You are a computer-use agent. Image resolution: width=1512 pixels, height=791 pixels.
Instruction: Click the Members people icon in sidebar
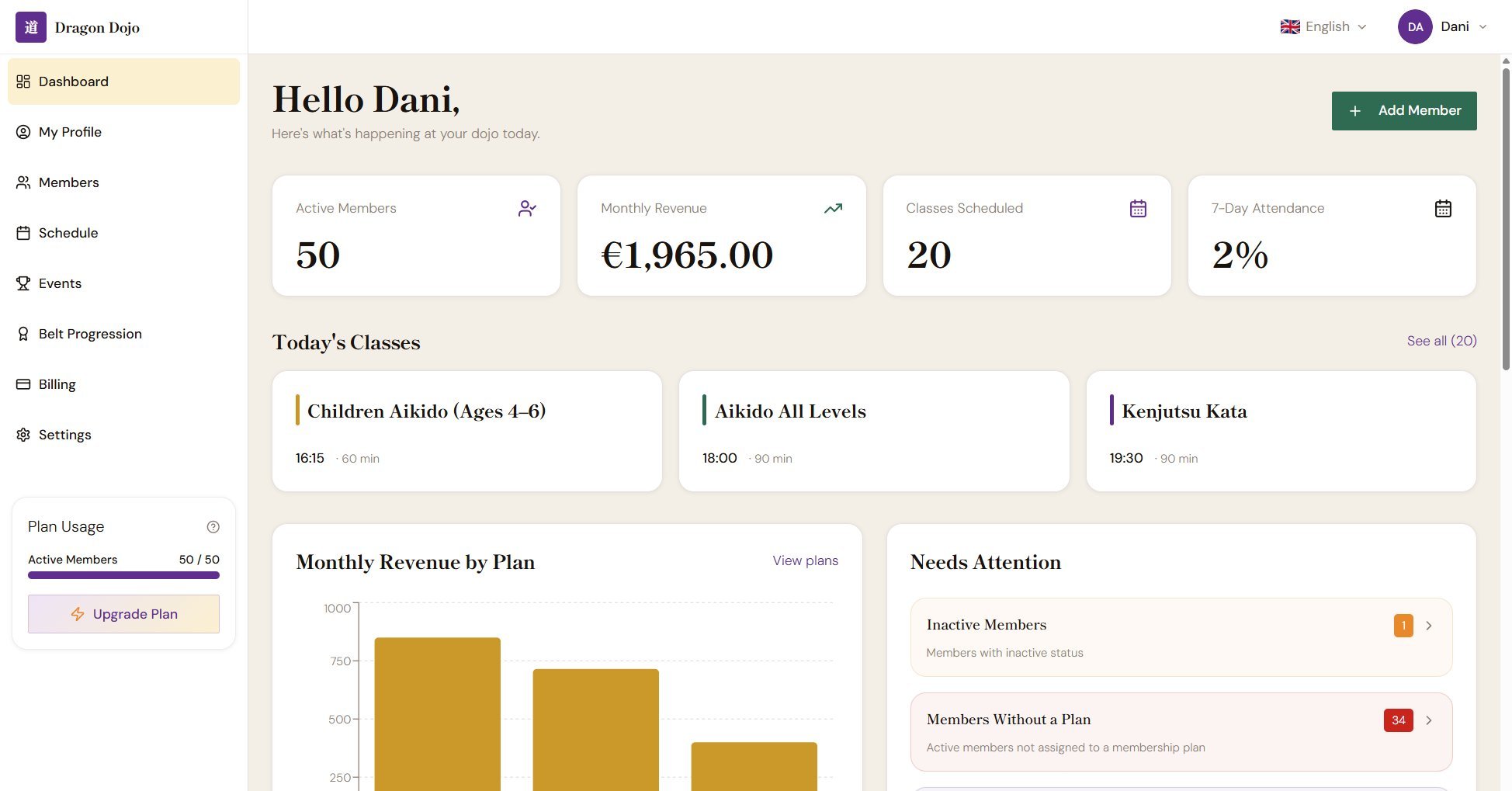pos(23,182)
